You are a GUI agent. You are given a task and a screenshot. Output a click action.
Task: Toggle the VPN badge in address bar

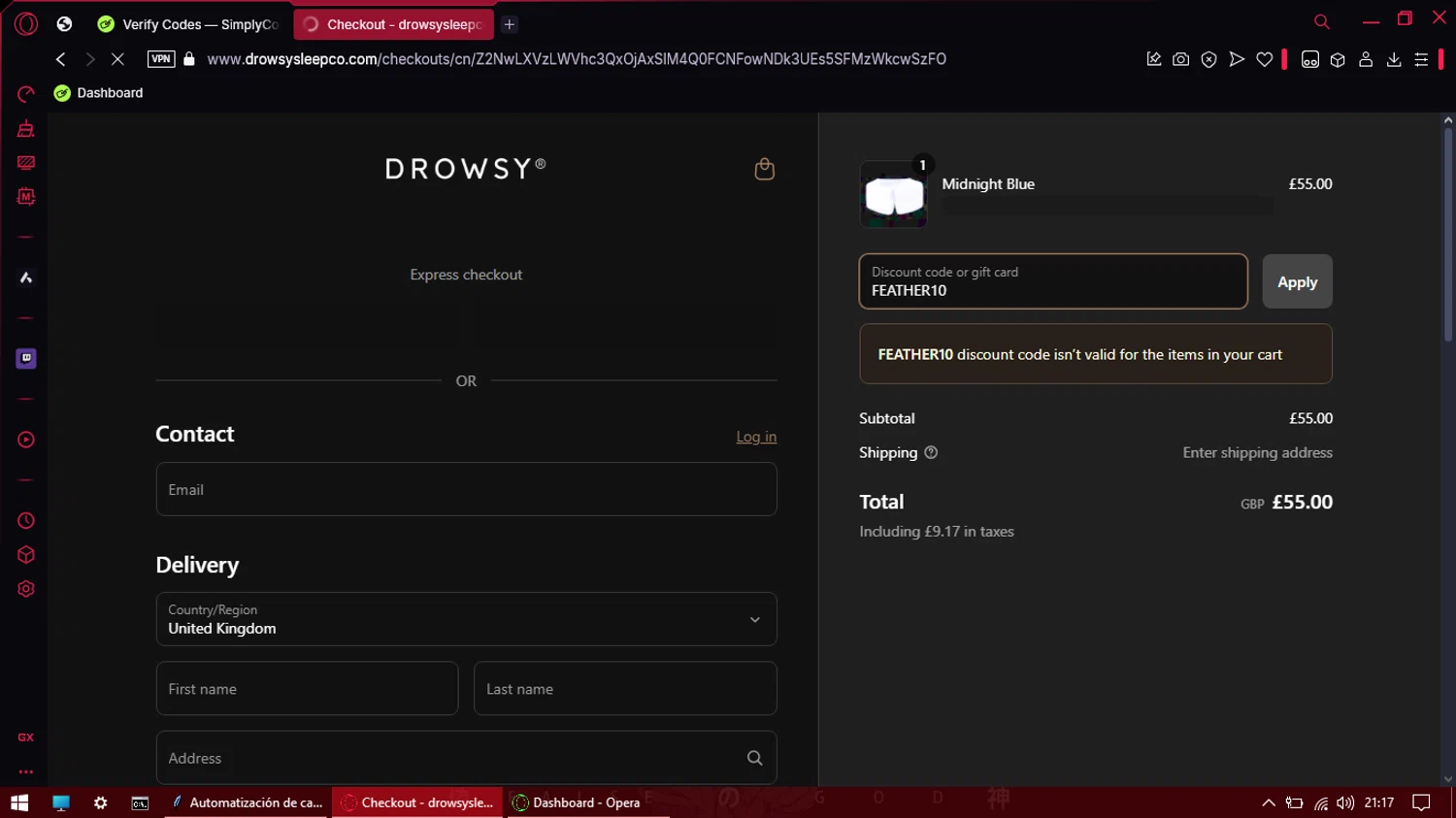[x=161, y=58]
